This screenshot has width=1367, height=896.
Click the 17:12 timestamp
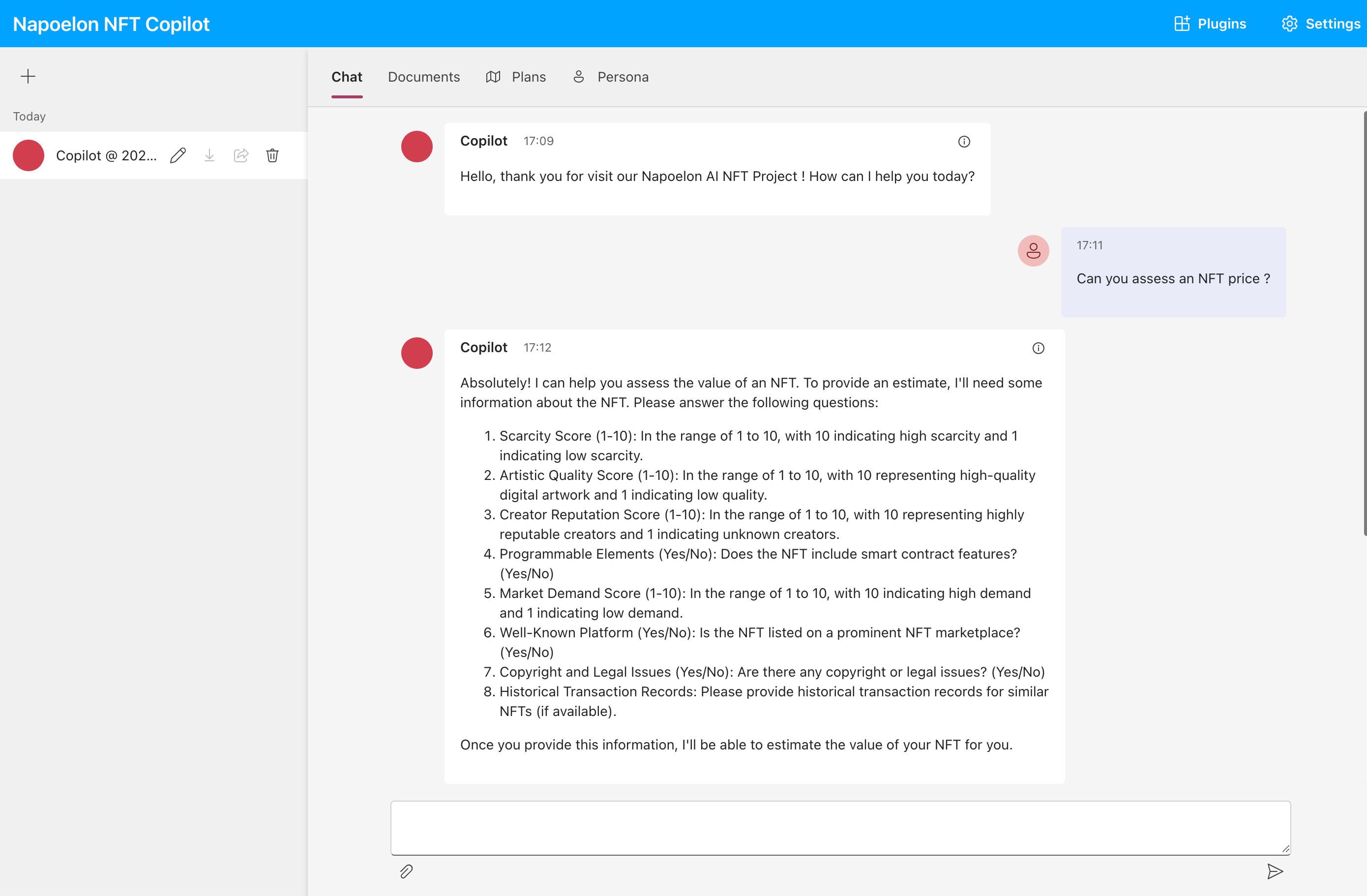click(537, 348)
